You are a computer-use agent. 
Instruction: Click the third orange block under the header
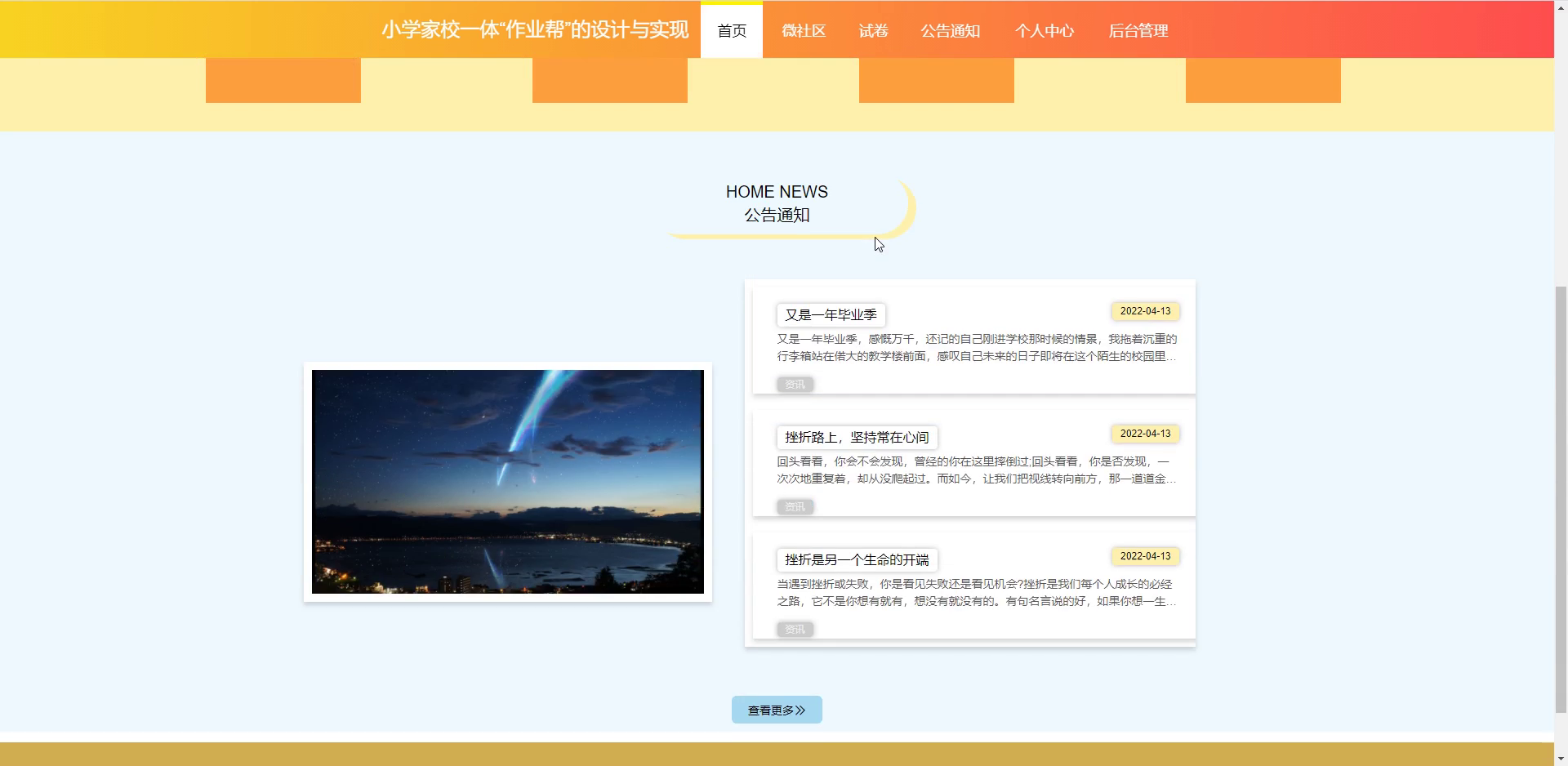pyautogui.click(x=937, y=80)
